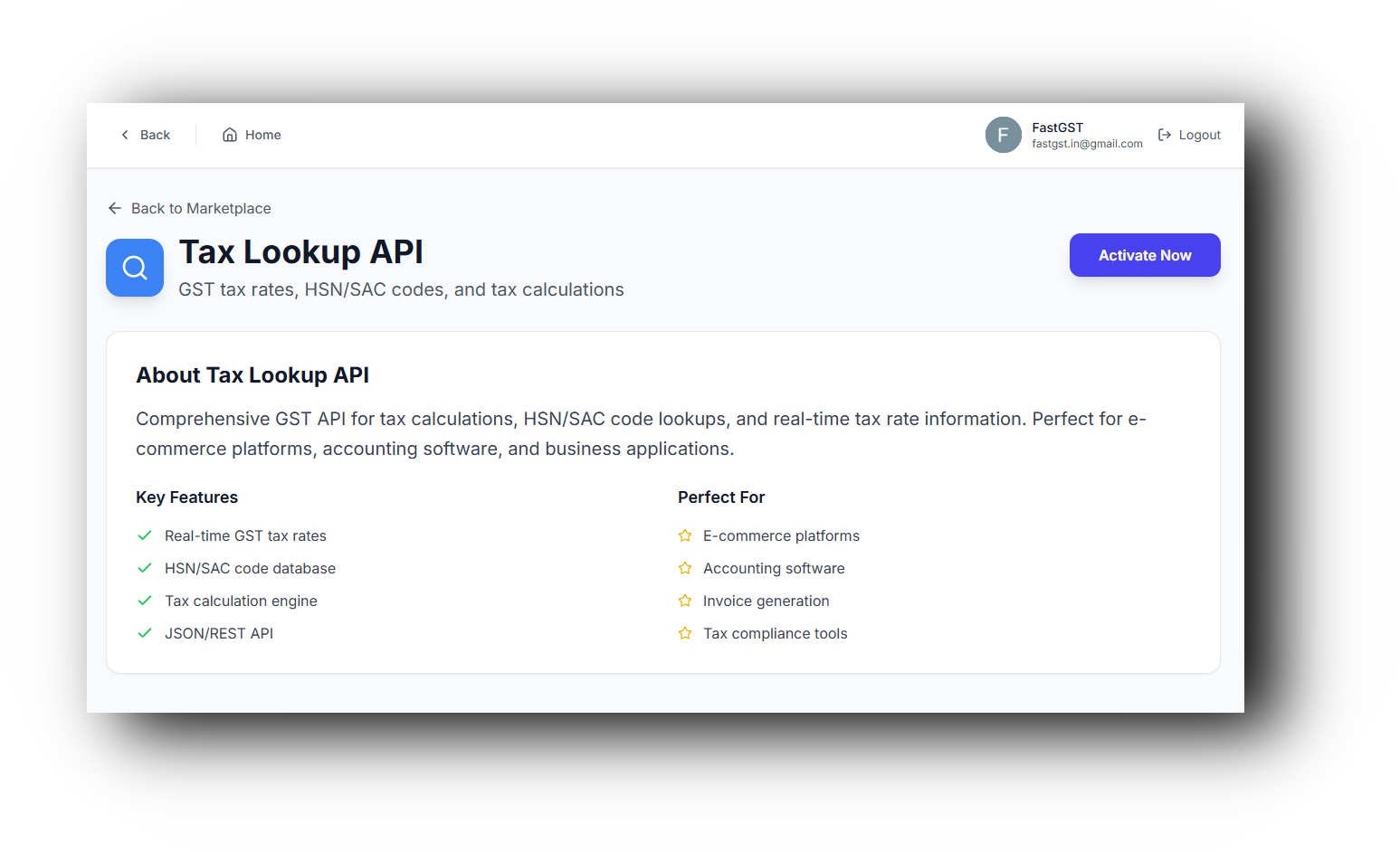Click the Real-time GST tax rates text
1400x852 pixels.
click(x=245, y=535)
